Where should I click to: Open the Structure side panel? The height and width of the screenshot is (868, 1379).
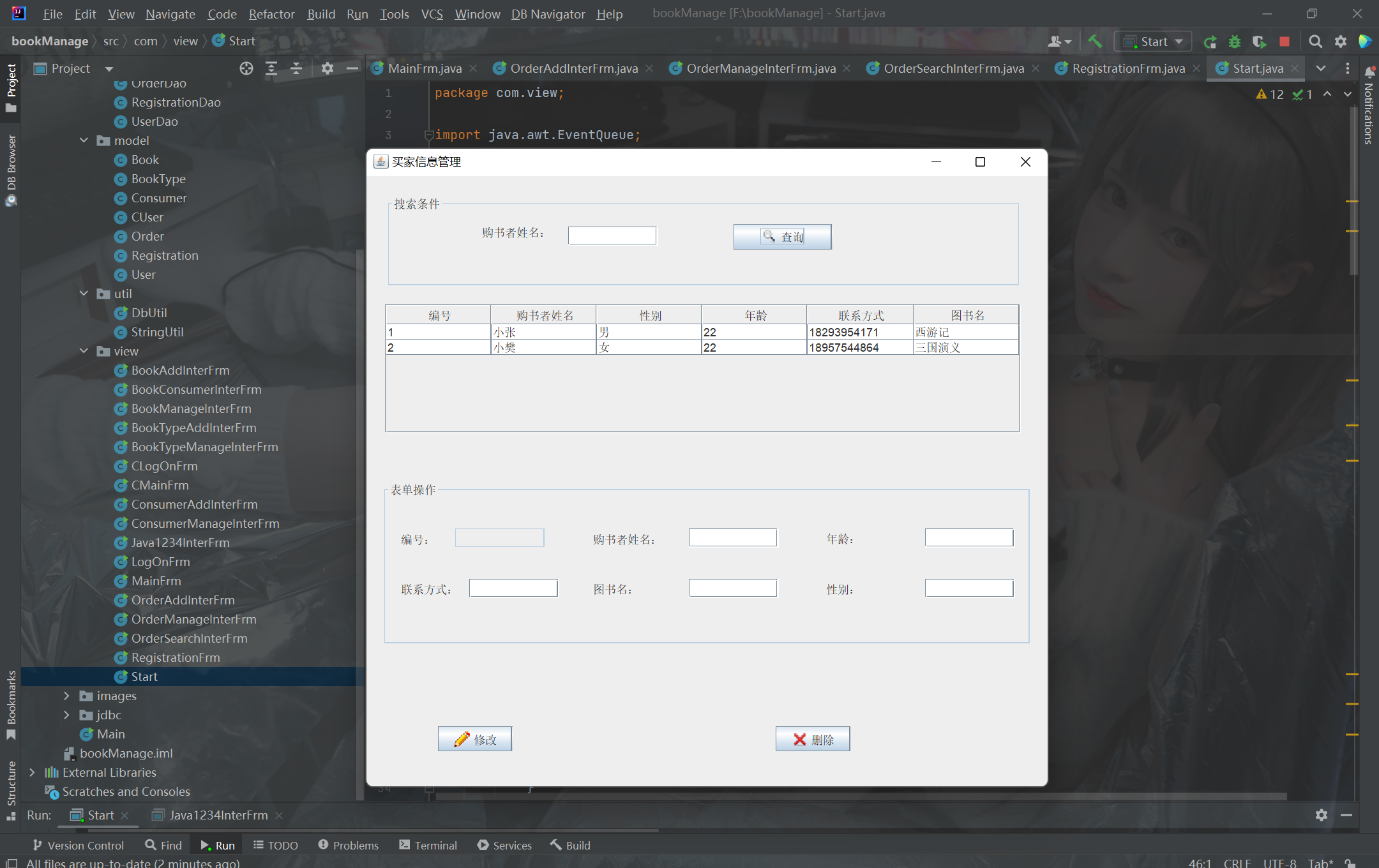11,789
